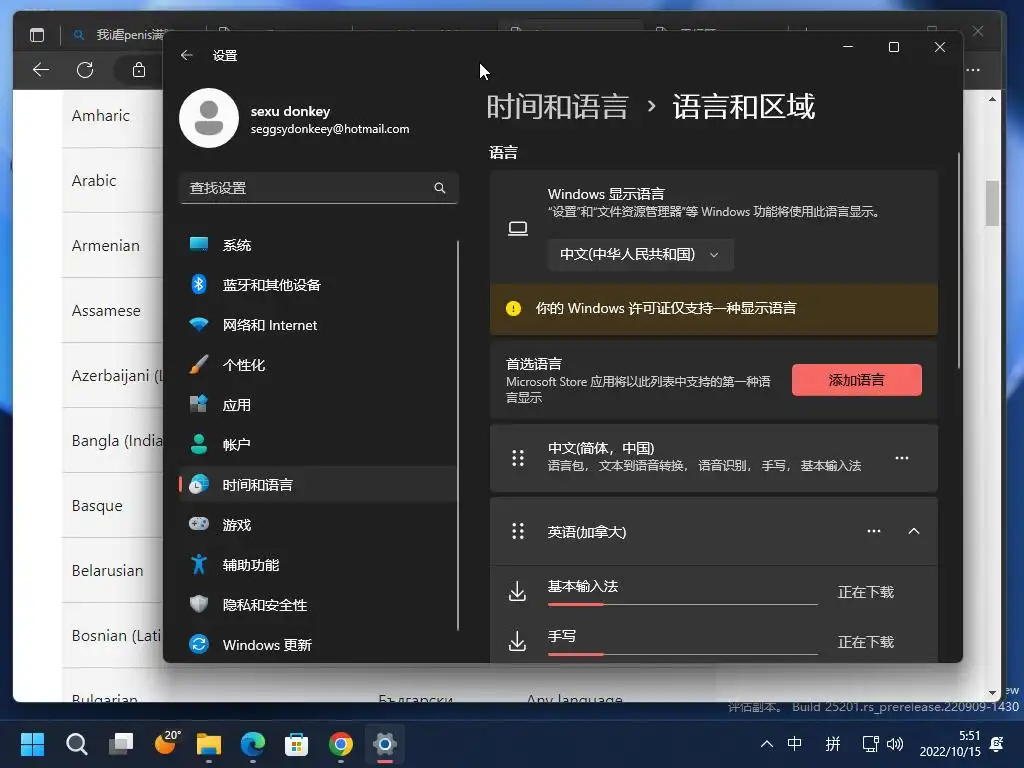The height and width of the screenshot is (768, 1024).
Task: Open 蓝牙和其他设备 settings
Action: point(318,285)
